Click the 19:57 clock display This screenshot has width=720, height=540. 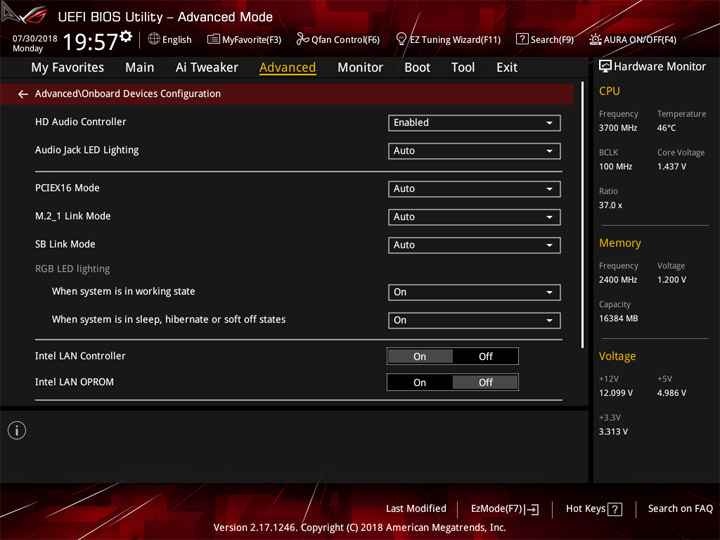(90, 42)
